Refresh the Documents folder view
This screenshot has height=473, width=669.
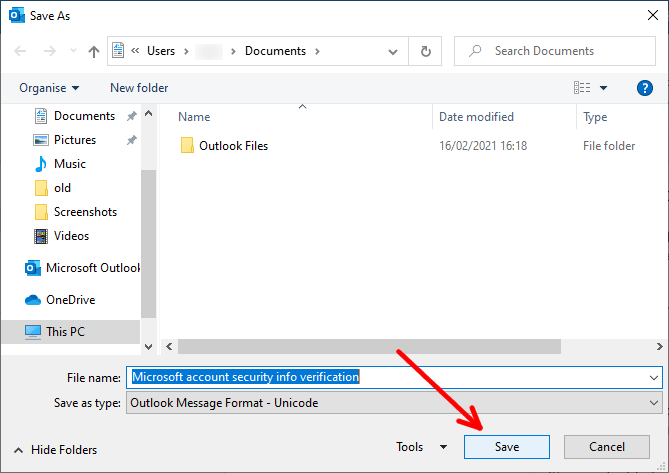(x=426, y=51)
